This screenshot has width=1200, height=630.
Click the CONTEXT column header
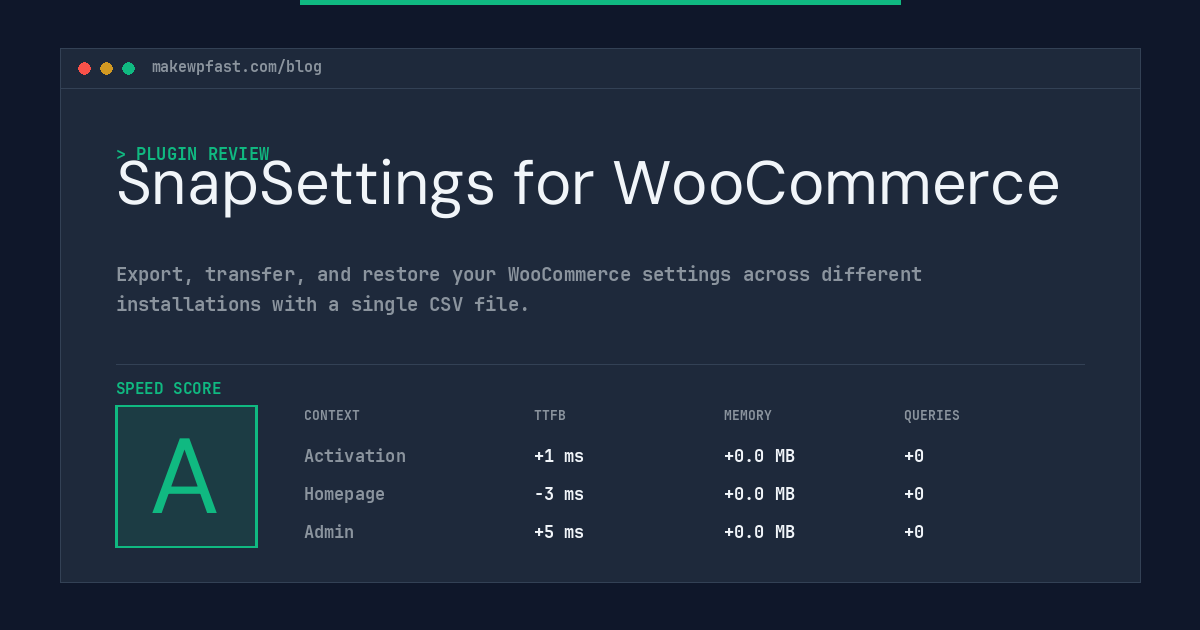pos(332,416)
